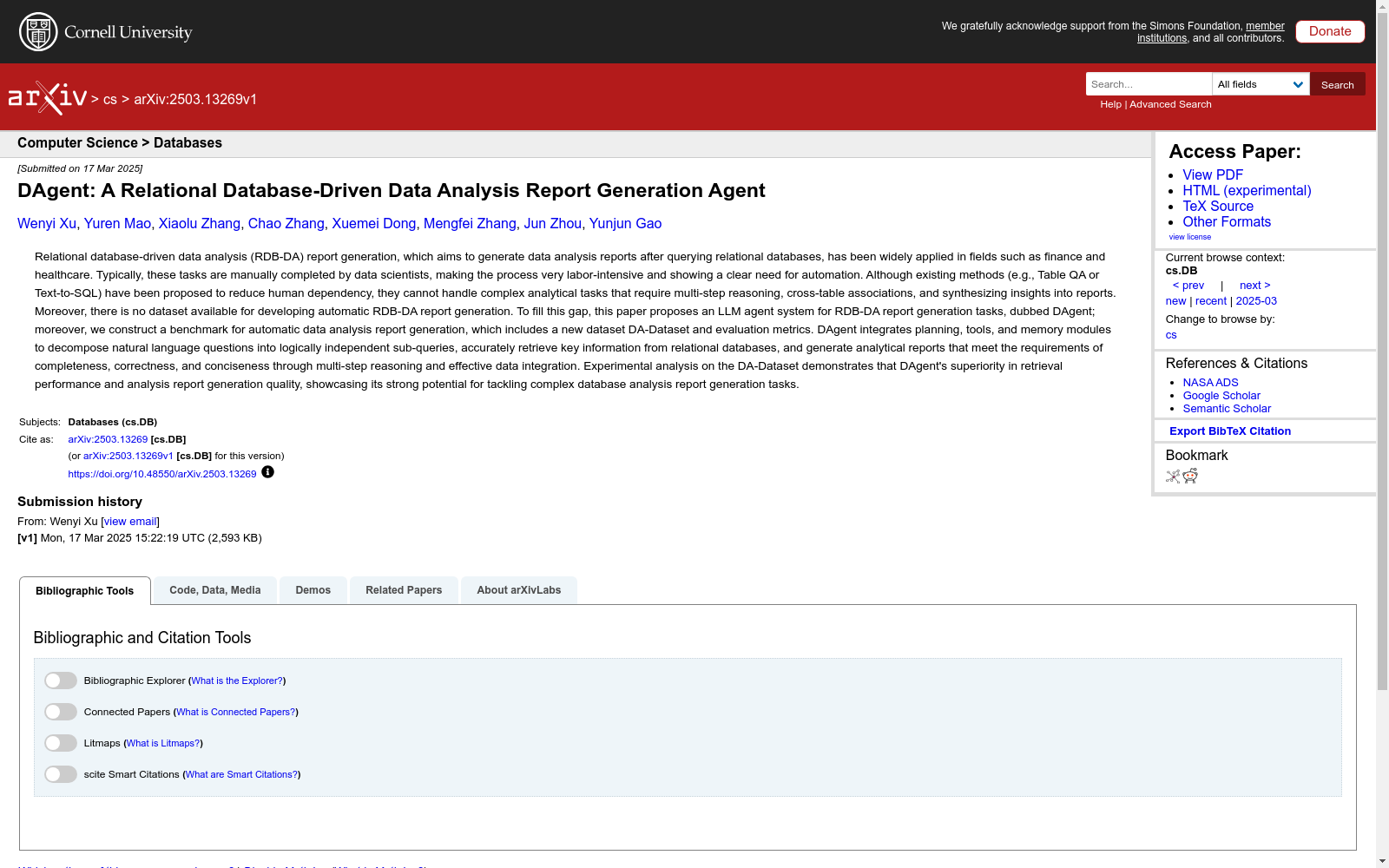
Task: Open author Xuemei Dong link
Action: tap(373, 224)
